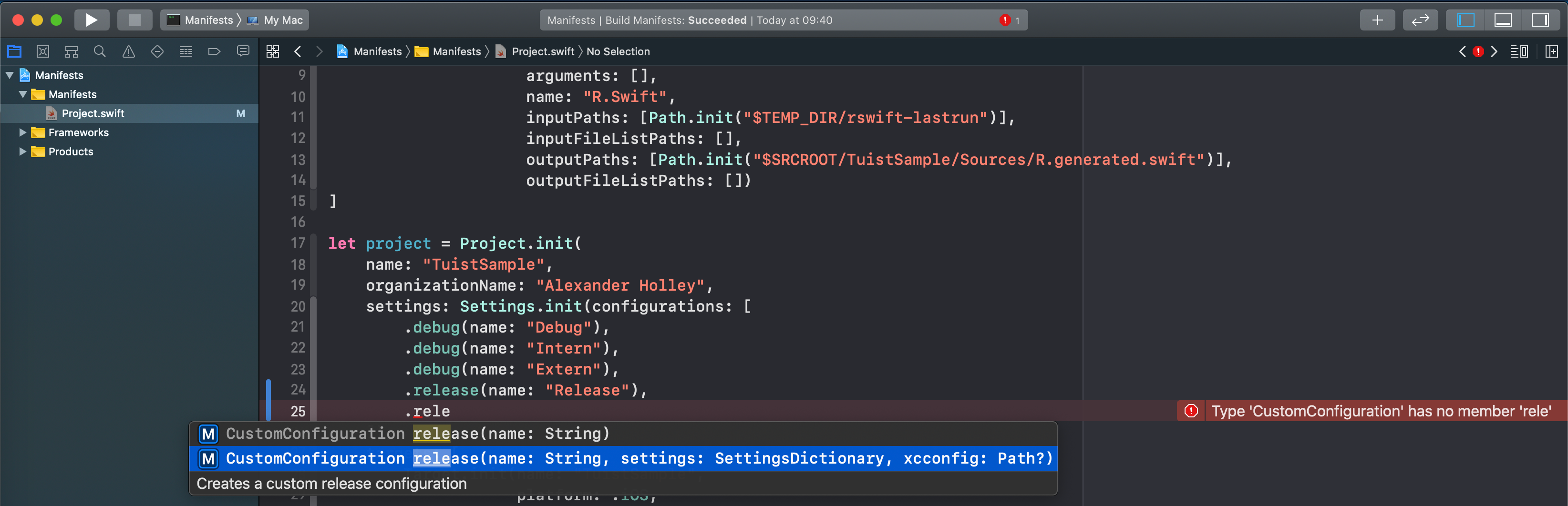Toggle the debug area visibility
This screenshot has height=506, width=1568.
click(1503, 20)
